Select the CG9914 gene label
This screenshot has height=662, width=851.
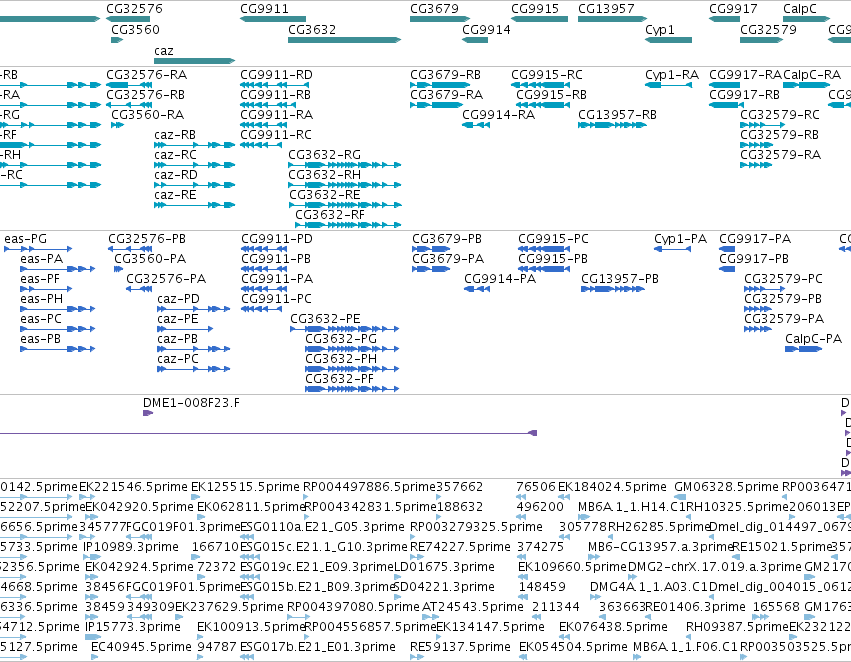[486, 30]
